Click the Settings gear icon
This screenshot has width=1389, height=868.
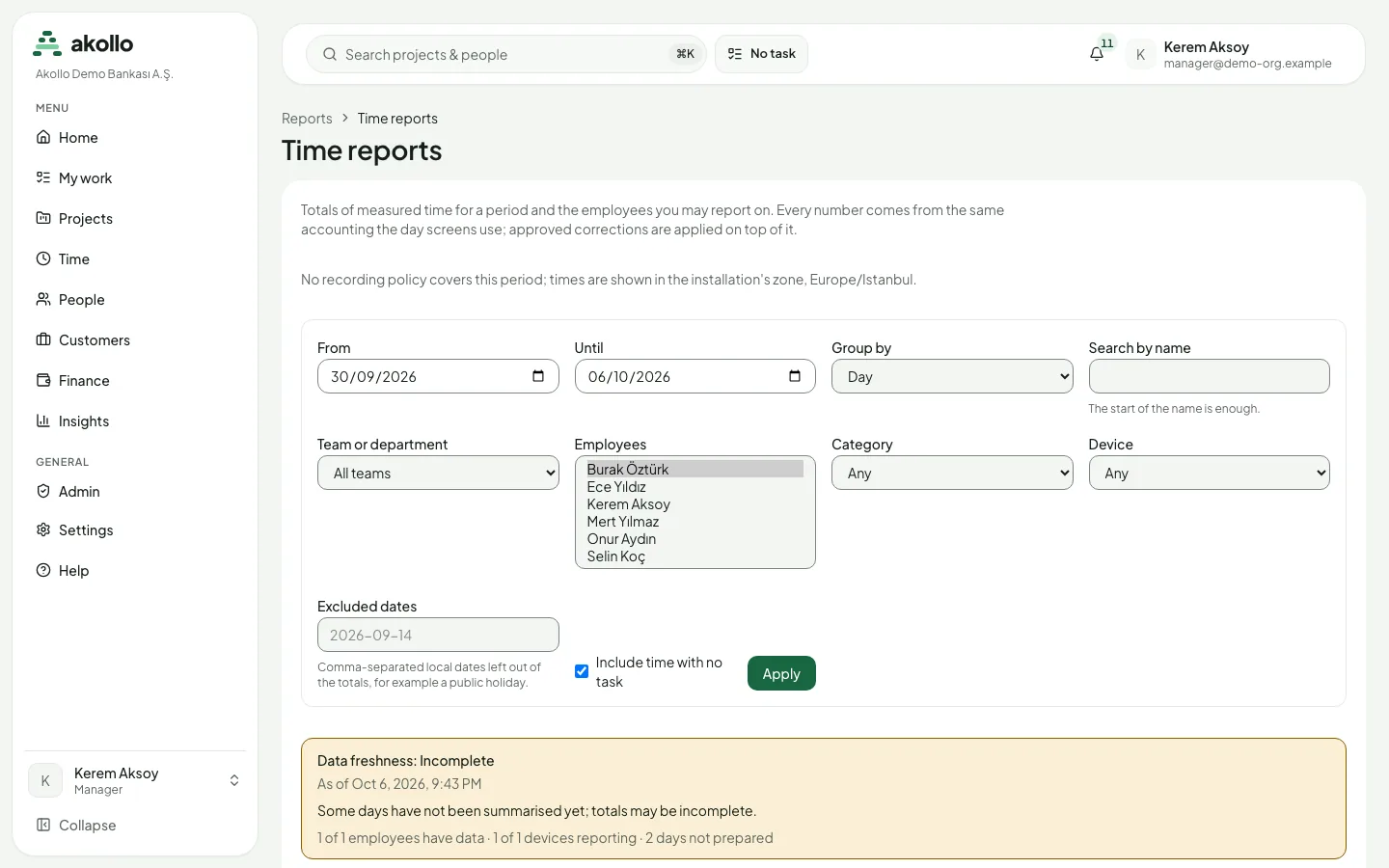click(x=43, y=529)
